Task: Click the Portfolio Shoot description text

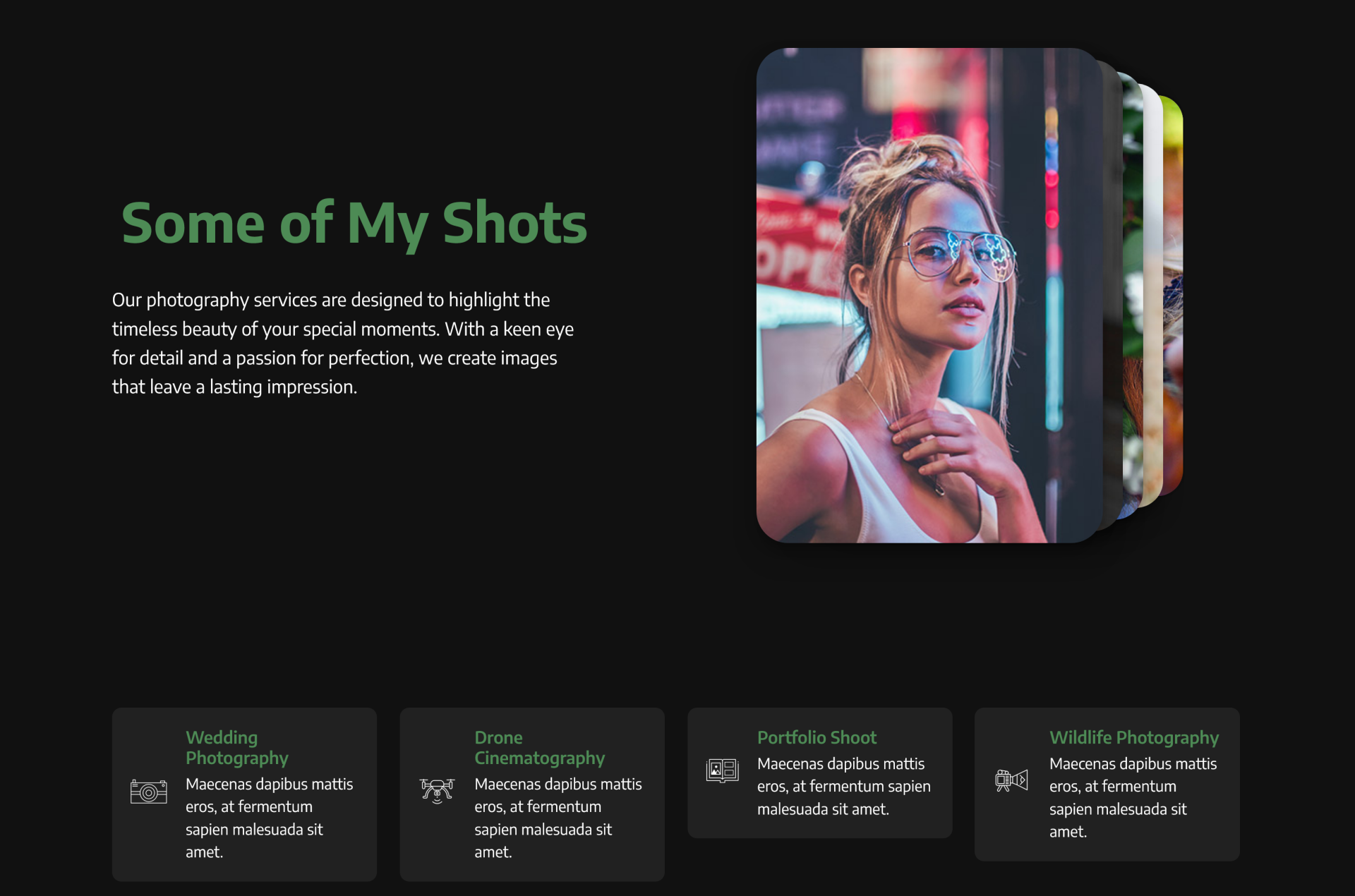Action: pos(843,786)
